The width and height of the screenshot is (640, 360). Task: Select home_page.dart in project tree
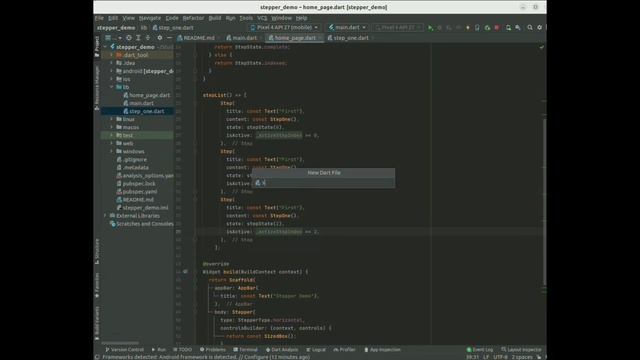coord(149,95)
